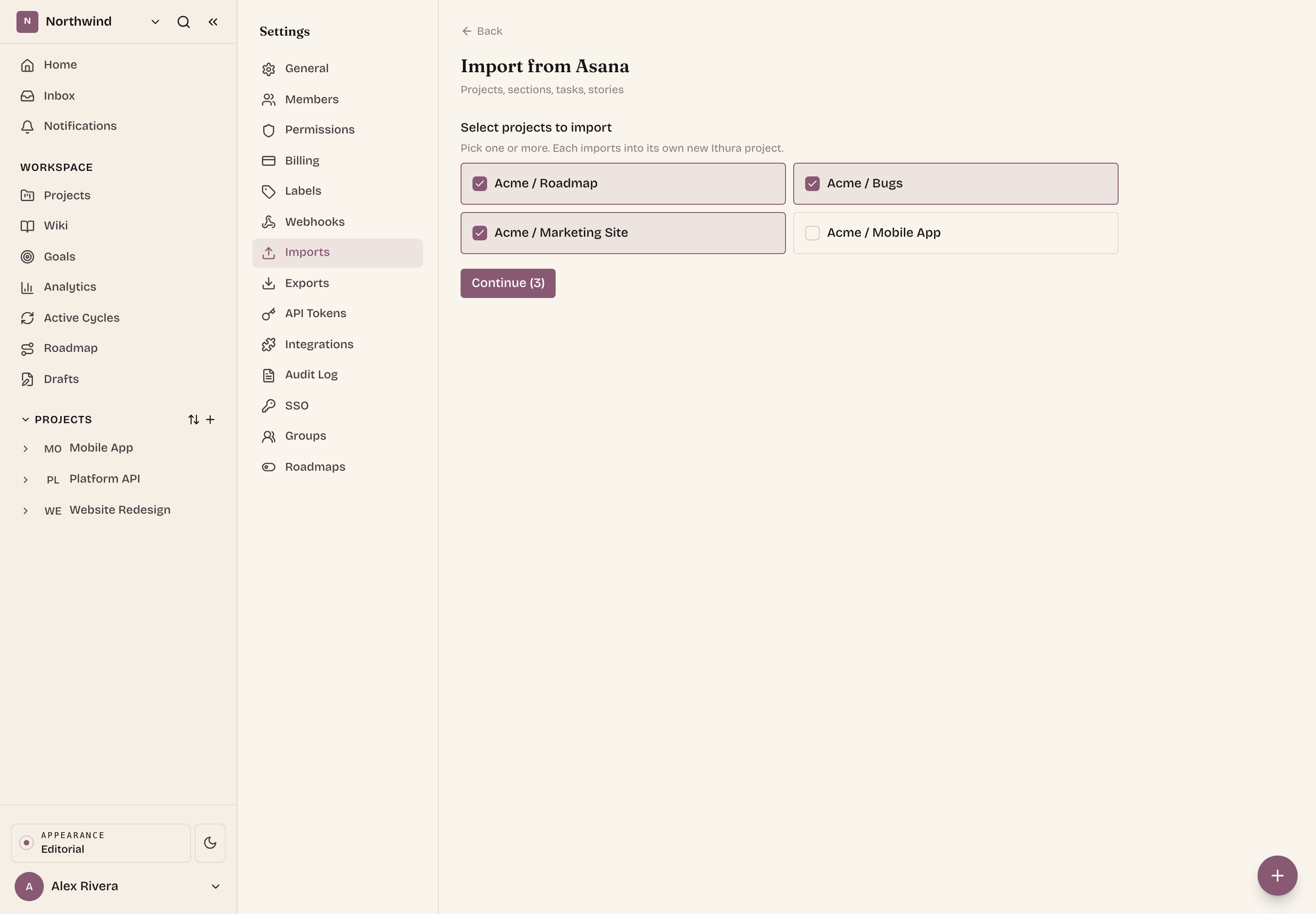Screen dimensions: 1316x914
Task: Open the Website Redesign project link
Action: [x=120, y=510]
